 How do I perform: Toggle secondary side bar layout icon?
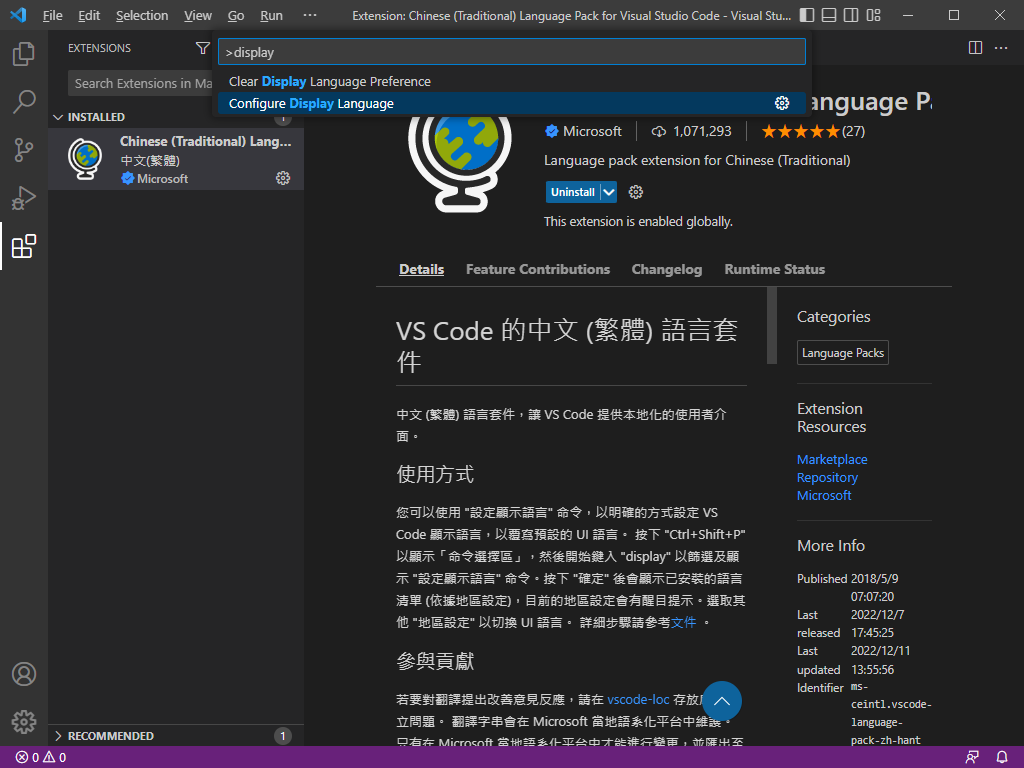[x=851, y=15]
